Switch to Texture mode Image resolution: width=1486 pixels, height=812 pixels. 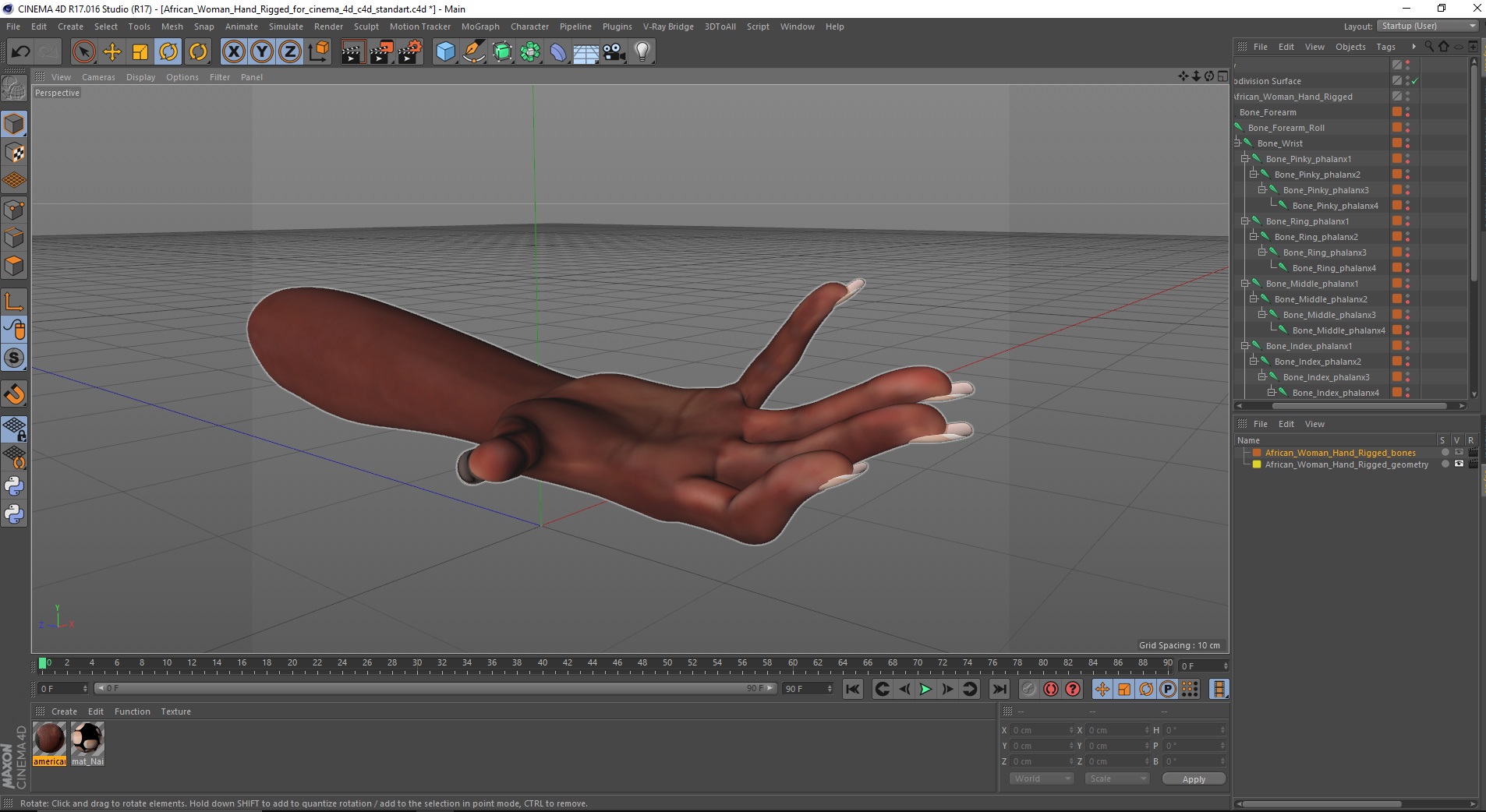click(x=14, y=153)
